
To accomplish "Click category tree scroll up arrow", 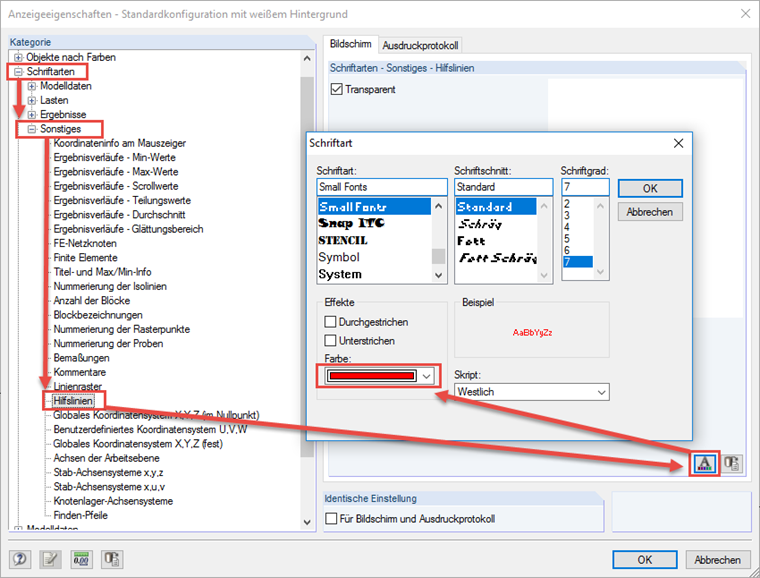I will pyautogui.click(x=307, y=58).
